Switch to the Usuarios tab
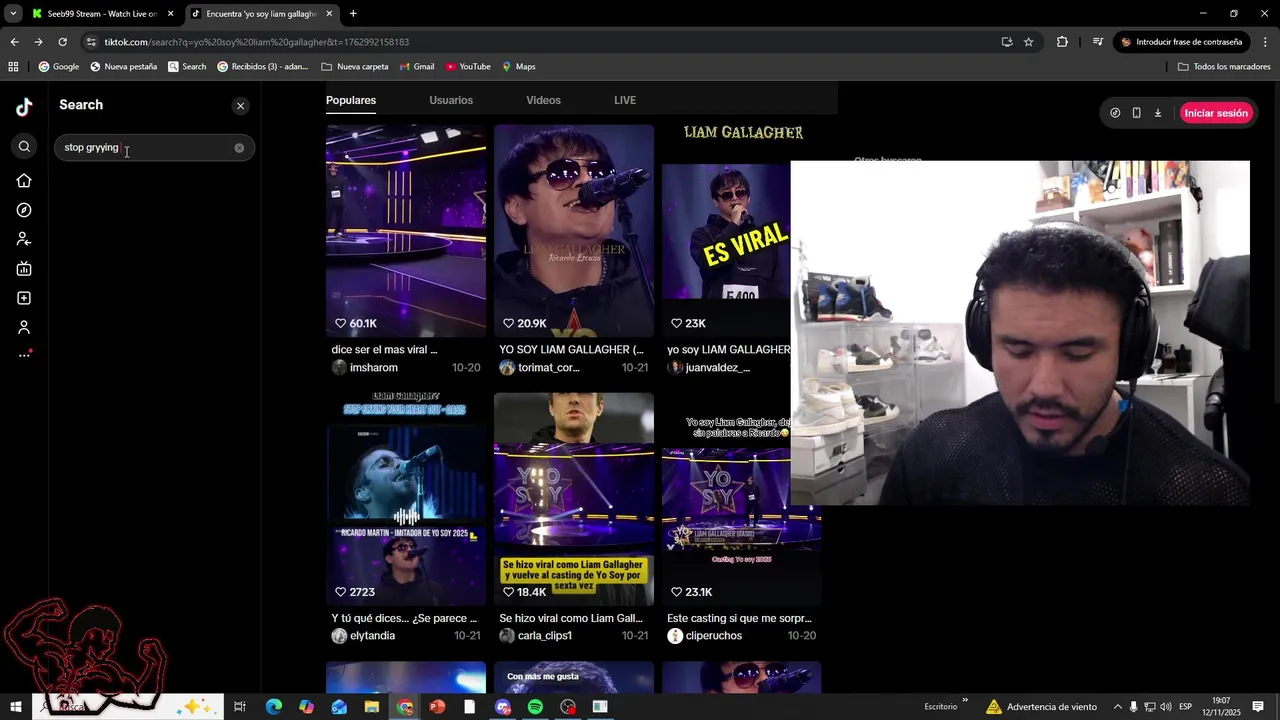The width and height of the screenshot is (1280, 720). click(451, 100)
